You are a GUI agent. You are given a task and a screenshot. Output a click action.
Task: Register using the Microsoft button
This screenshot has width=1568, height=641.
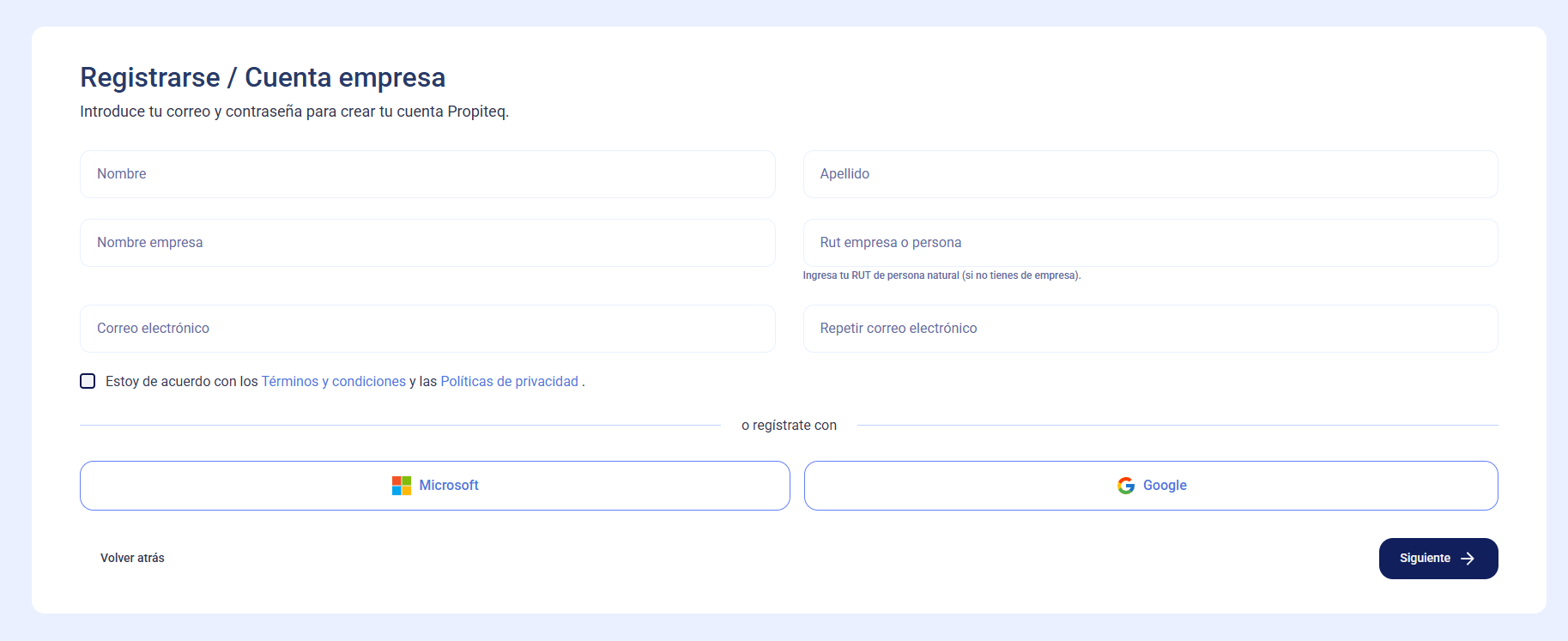435,486
